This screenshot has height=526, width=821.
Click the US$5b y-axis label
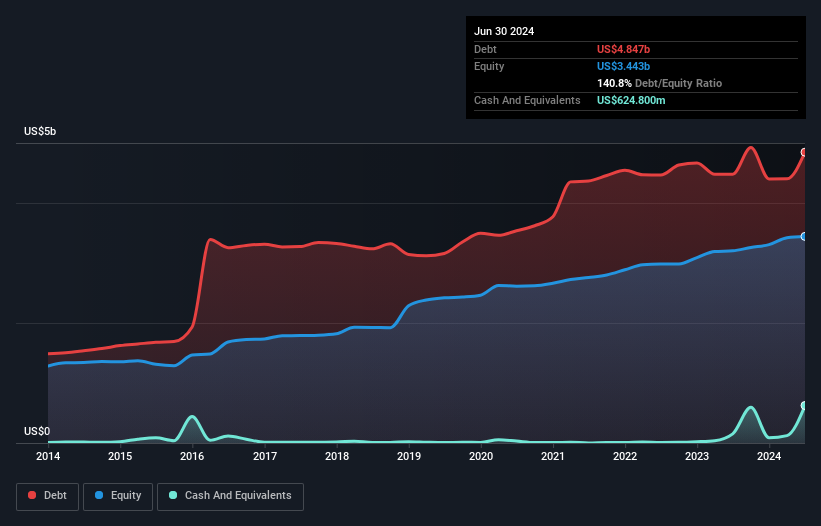click(40, 131)
